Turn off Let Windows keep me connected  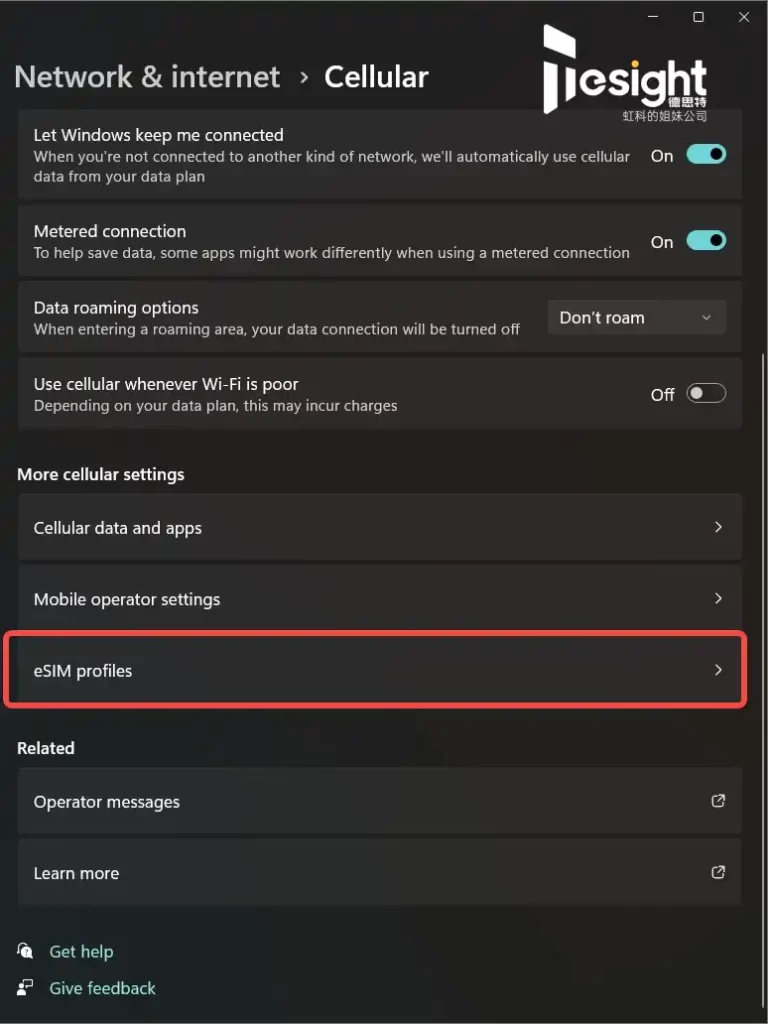click(706, 155)
